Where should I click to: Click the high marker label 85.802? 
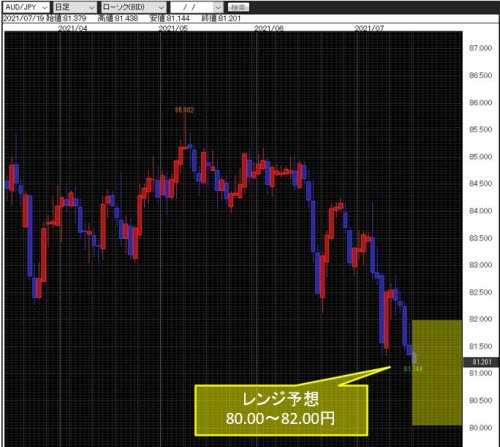coord(184,110)
